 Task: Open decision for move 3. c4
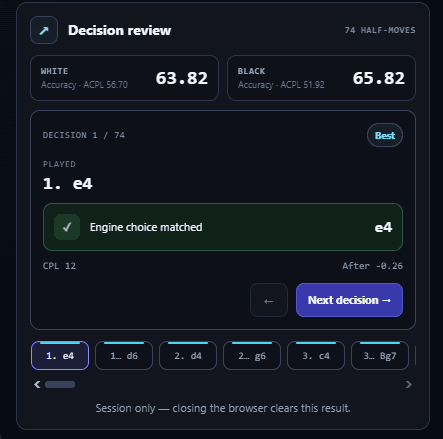[316, 355]
